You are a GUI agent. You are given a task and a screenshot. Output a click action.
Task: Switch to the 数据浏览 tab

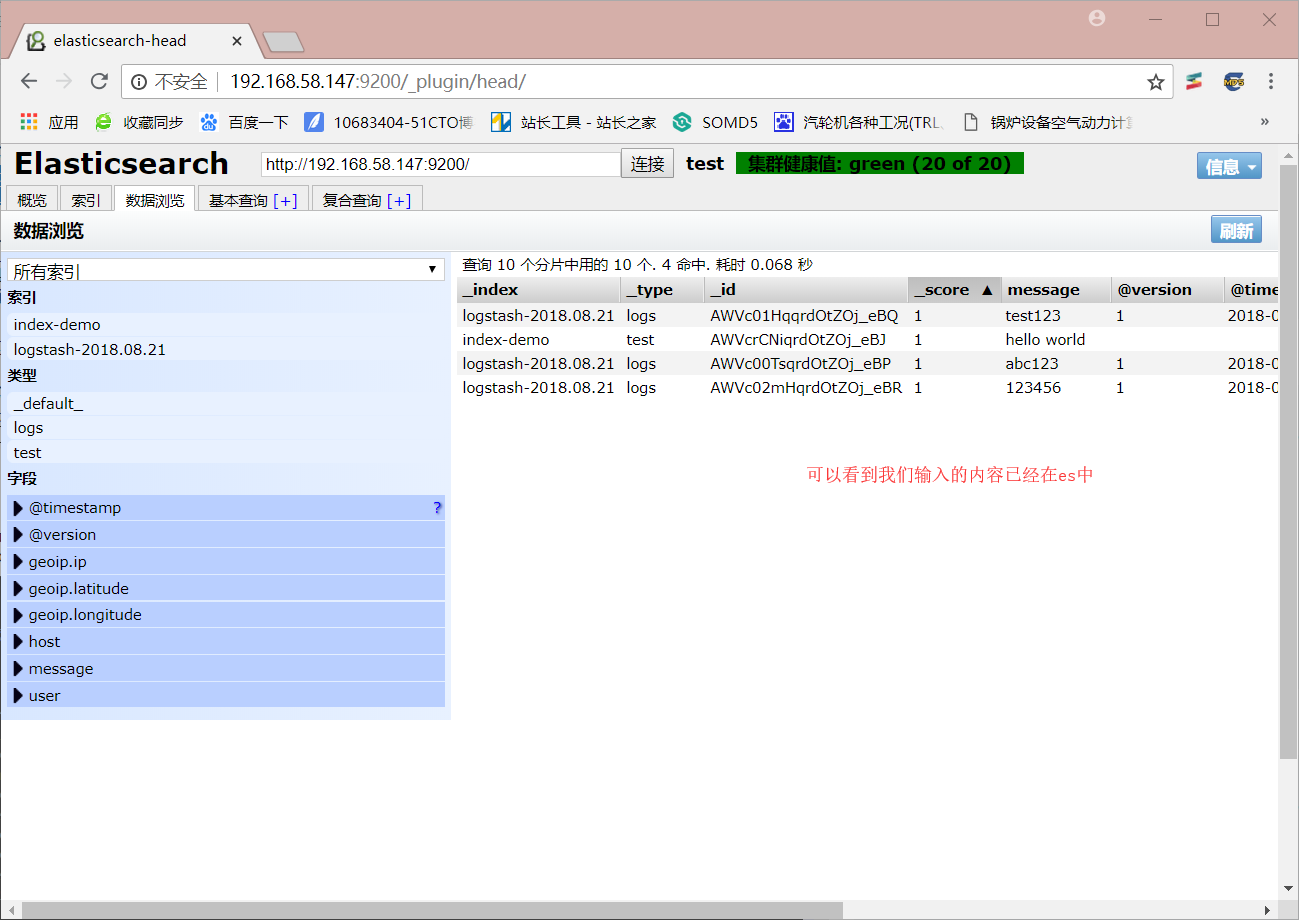point(155,200)
